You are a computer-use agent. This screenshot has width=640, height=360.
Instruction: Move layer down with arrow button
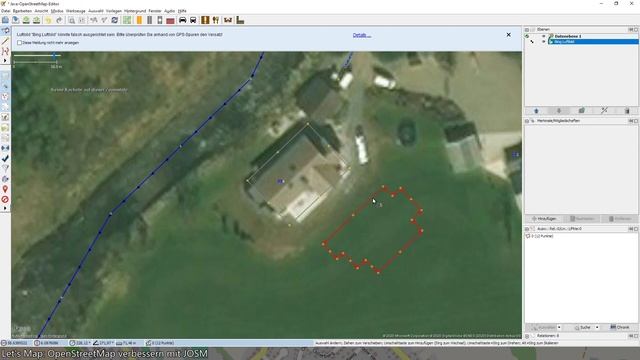pos(559,111)
